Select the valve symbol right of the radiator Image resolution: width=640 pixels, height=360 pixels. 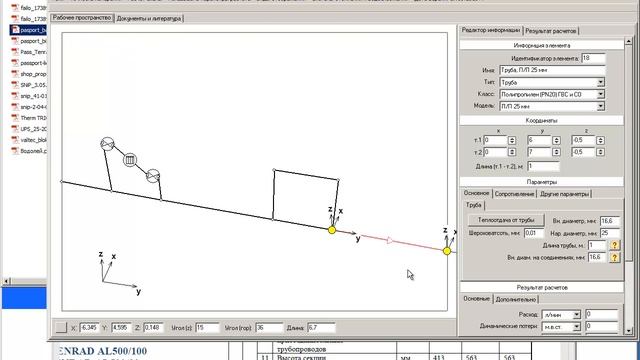(x=153, y=176)
